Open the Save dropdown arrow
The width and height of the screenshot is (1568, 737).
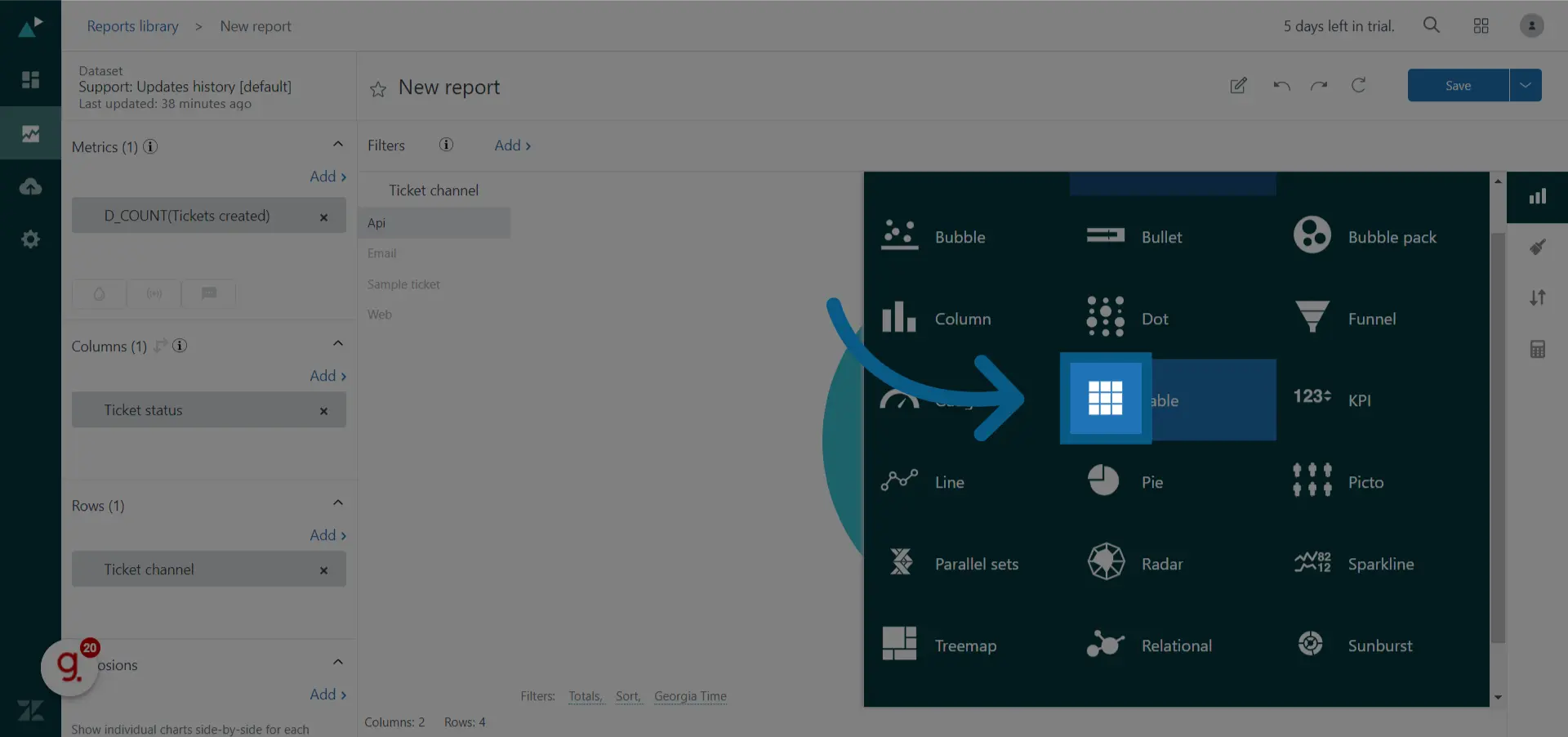[x=1526, y=85]
